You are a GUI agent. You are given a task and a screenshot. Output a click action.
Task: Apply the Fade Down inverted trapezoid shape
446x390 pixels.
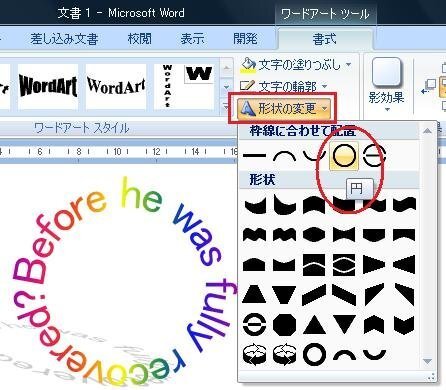click(284, 294)
